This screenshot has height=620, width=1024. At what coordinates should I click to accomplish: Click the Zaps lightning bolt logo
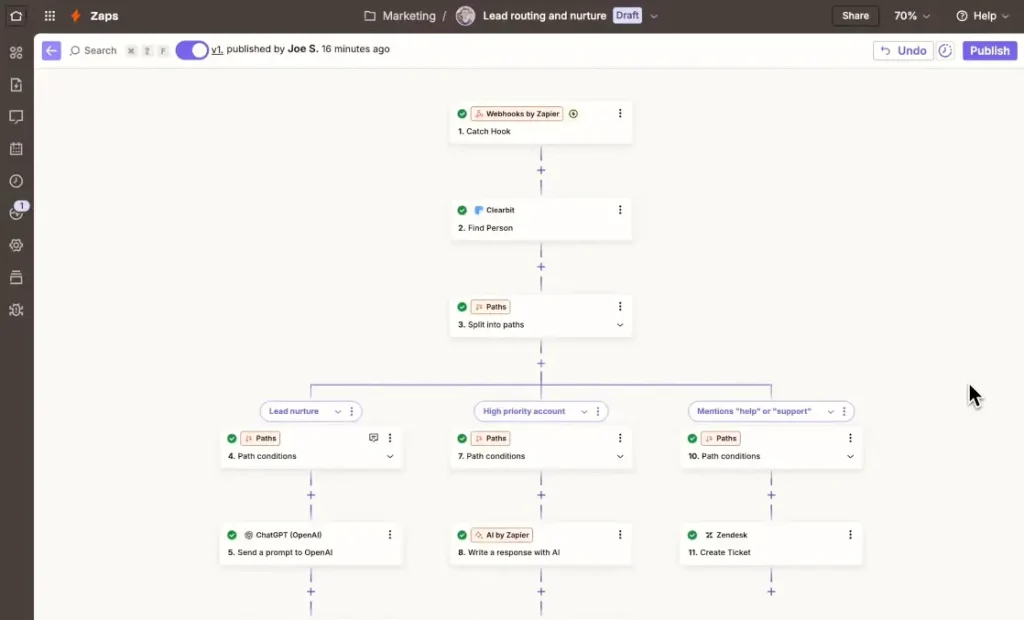[x=76, y=16]
